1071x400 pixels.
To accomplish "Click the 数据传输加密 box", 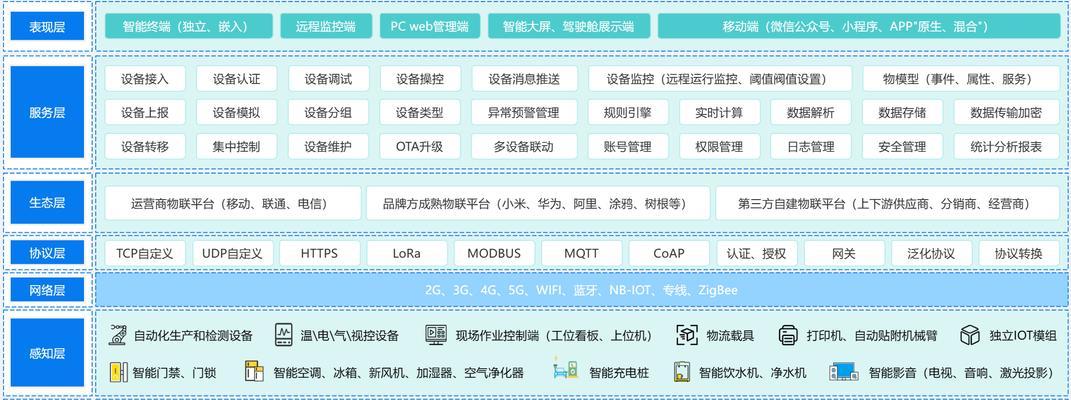I will [x=1006, y=112].
